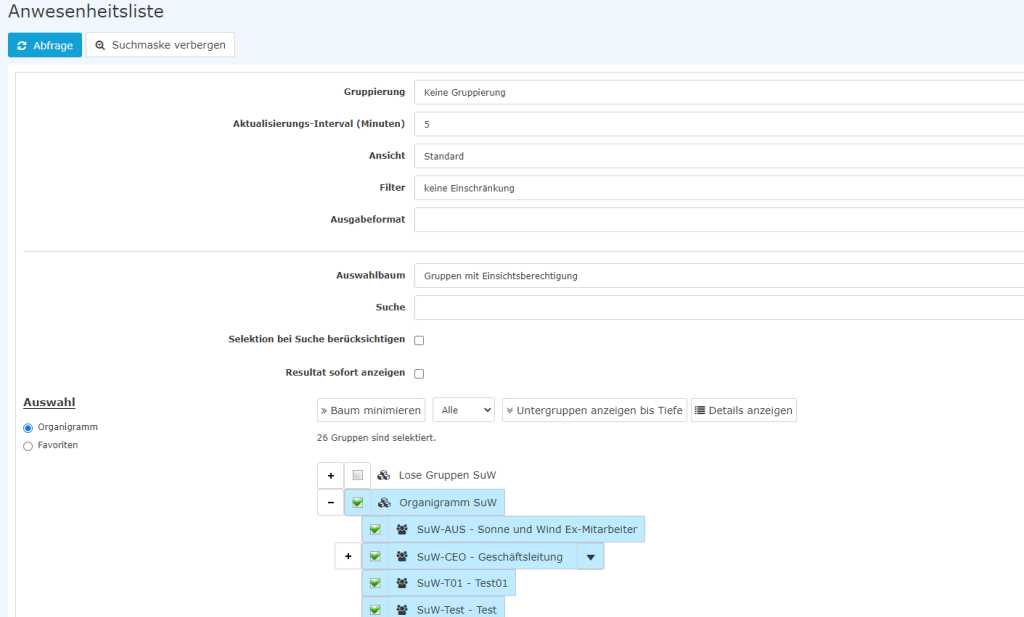Click the Suche input field
The image size is (1024, 617).
[x=719, y=308]
